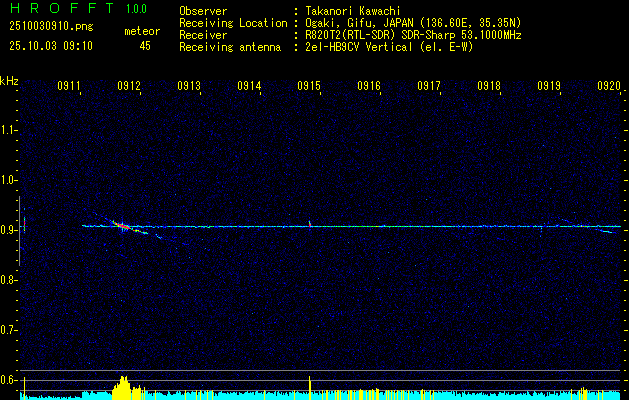The image size is (629, 400).
Task: Select file name 2510030910.png
Action: (x=51, y=27)
